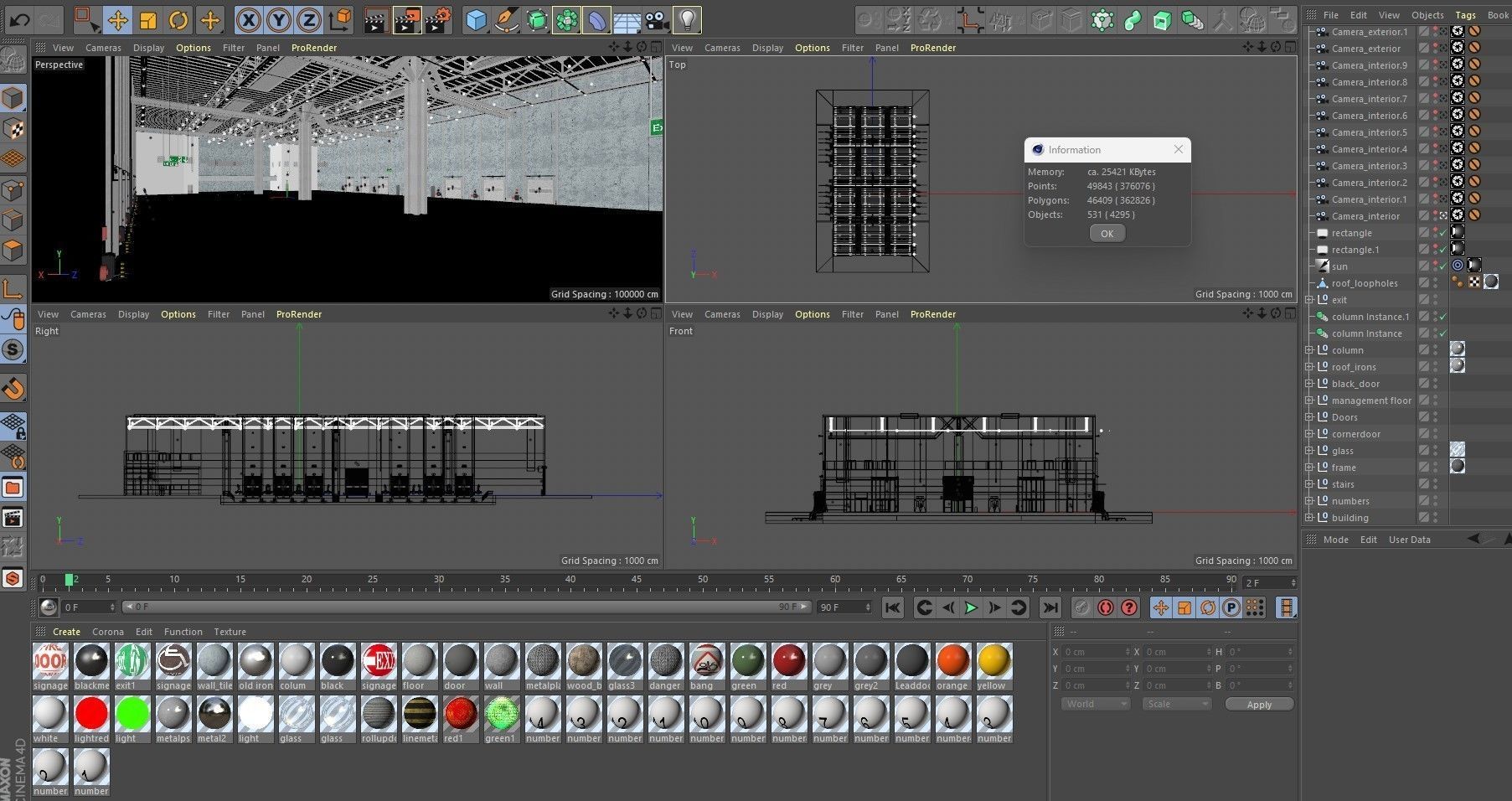Viewport: 1512px width, 801px height.
Task: Open the Render View clapperboard icon
Action: (375, 19)
